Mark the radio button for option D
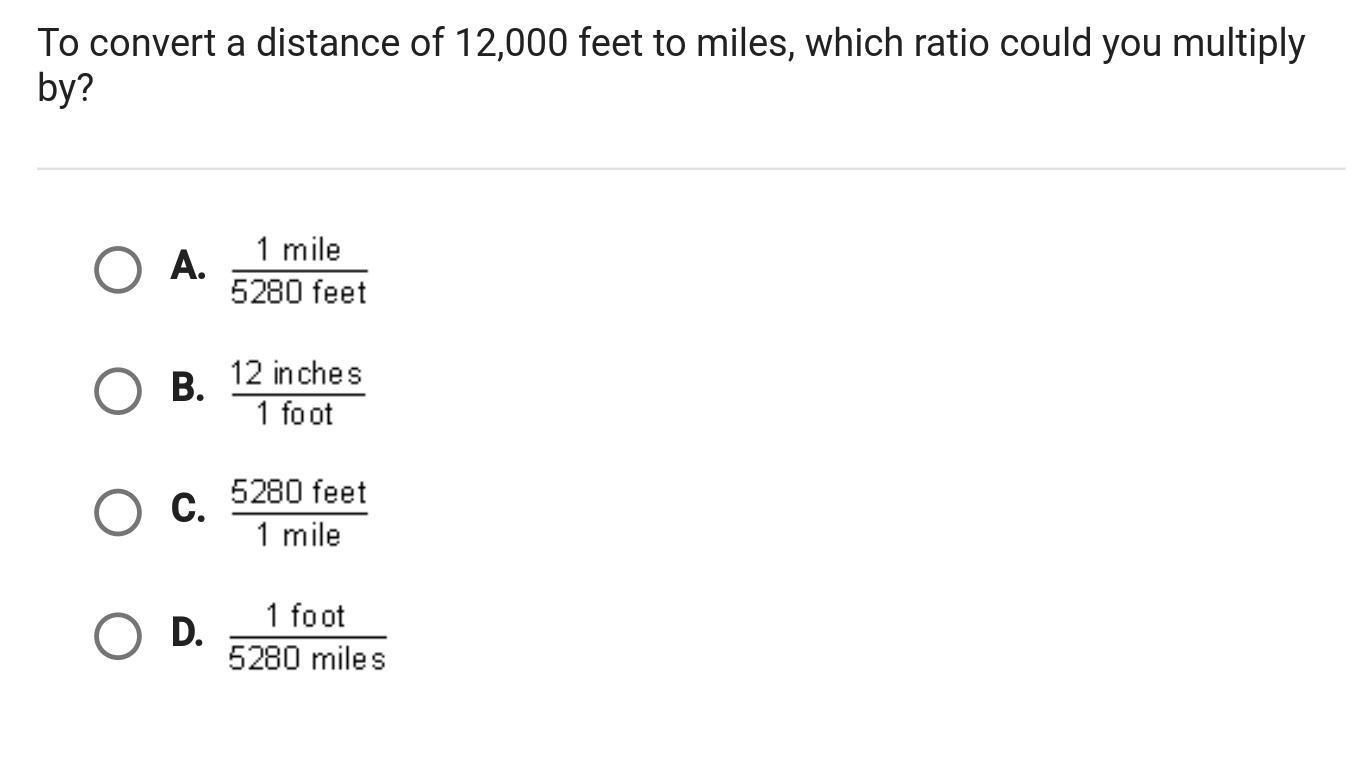 click(x=117, y=636)
